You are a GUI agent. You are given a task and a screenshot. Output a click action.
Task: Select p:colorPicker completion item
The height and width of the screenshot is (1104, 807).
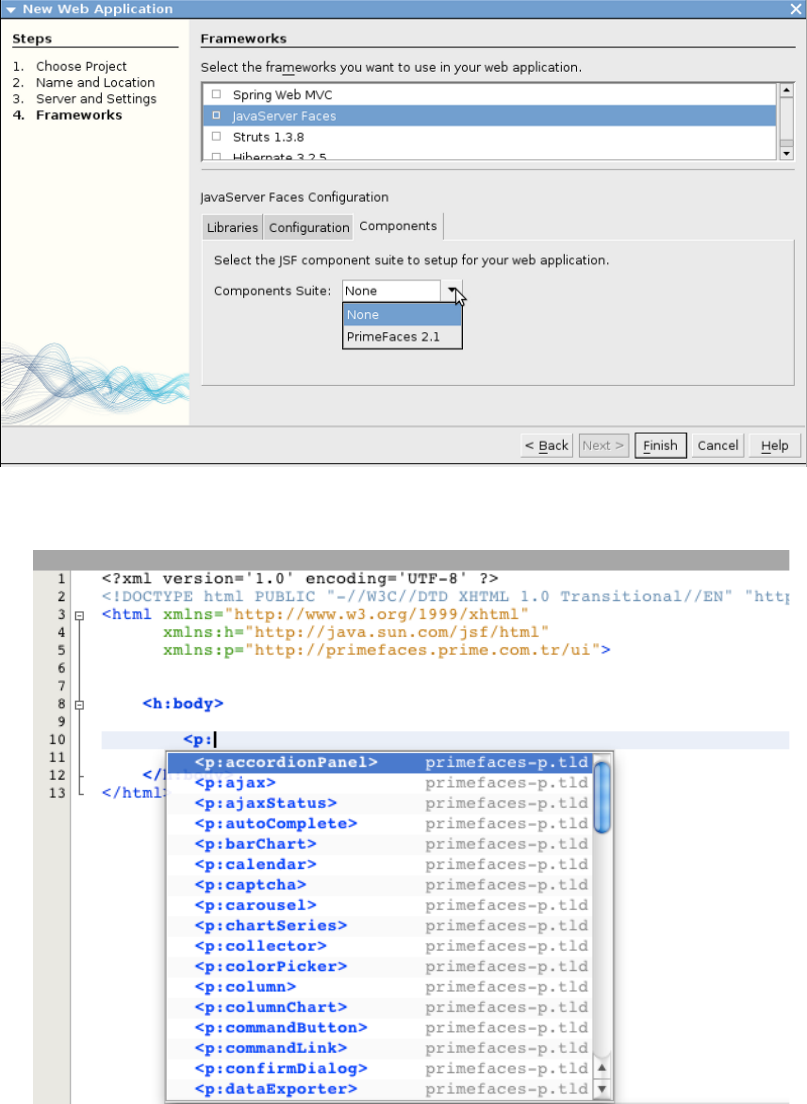380,967
